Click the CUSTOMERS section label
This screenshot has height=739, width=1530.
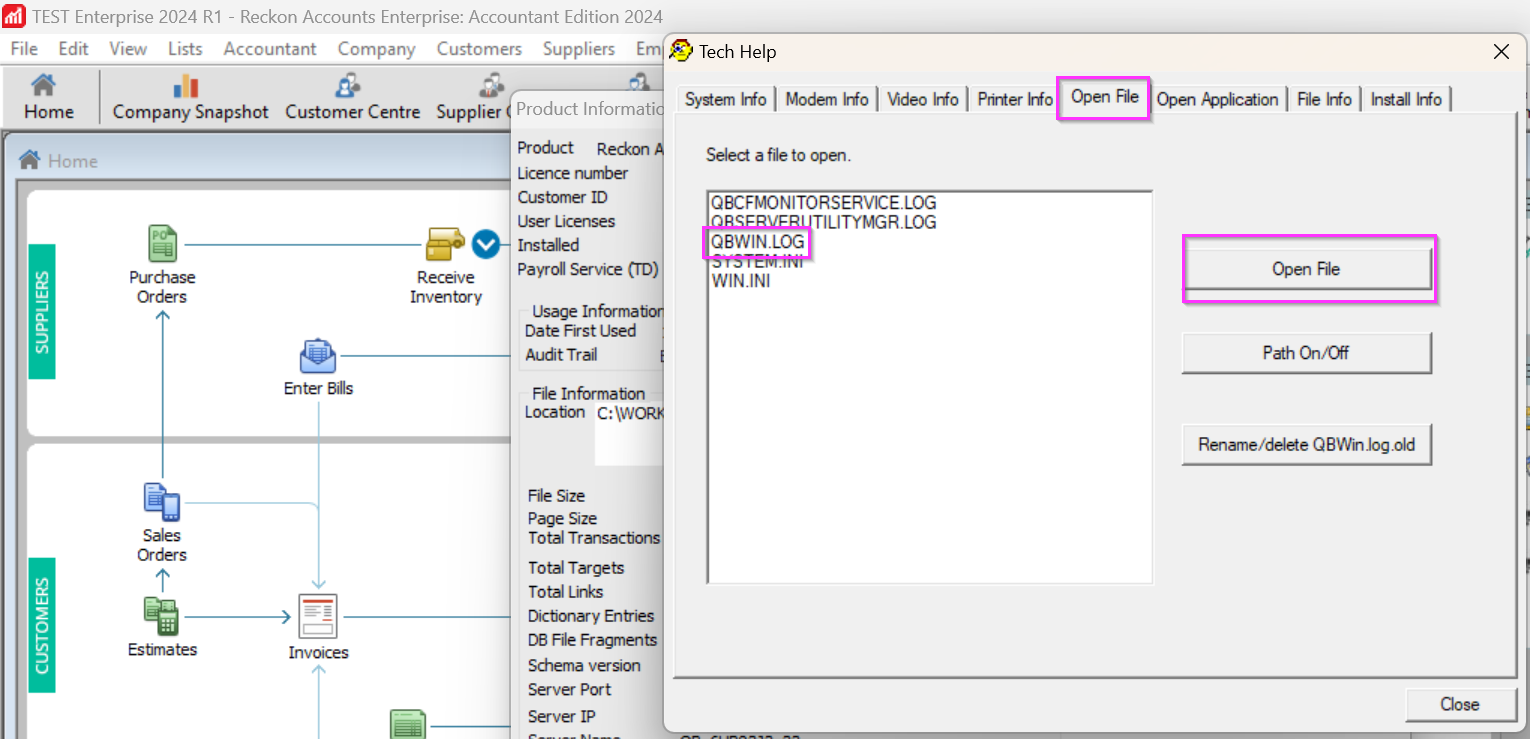(x=42, y=625)
